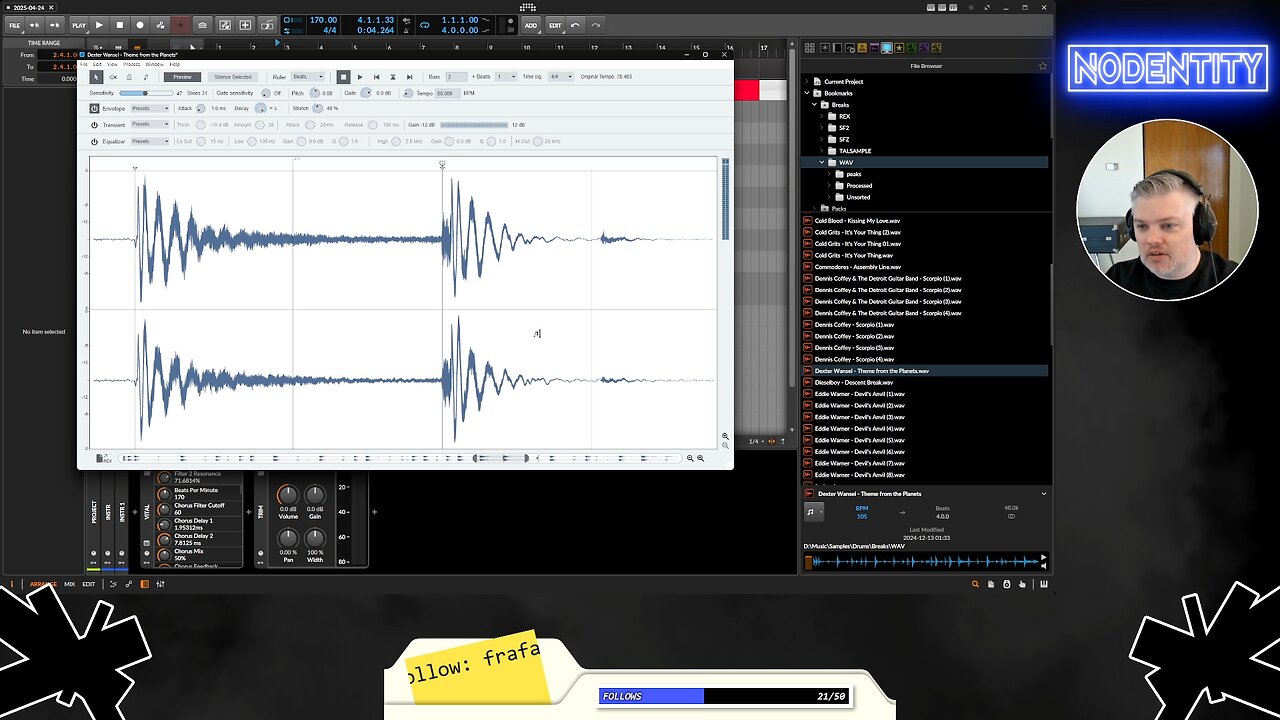Open the Ruler Beats dropdown

tap(307, 77)
